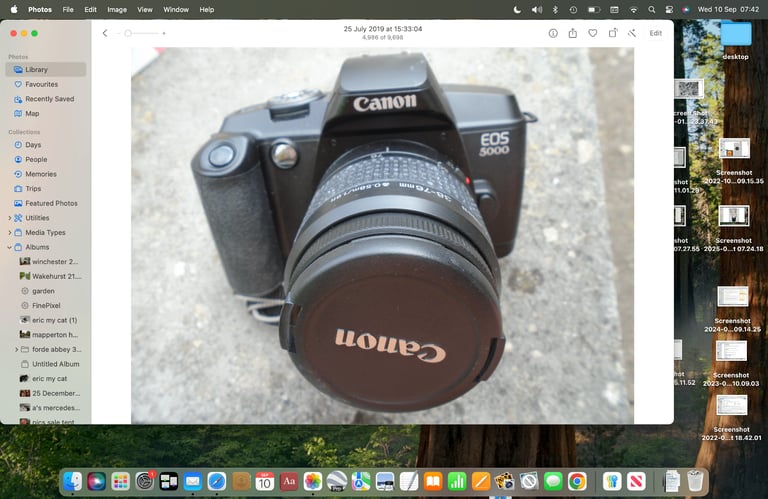Image resolution: width=768 pixels, height=499 pixels.
Task: Open Wi-Fi menu bar icon
Action: point(633,9)
